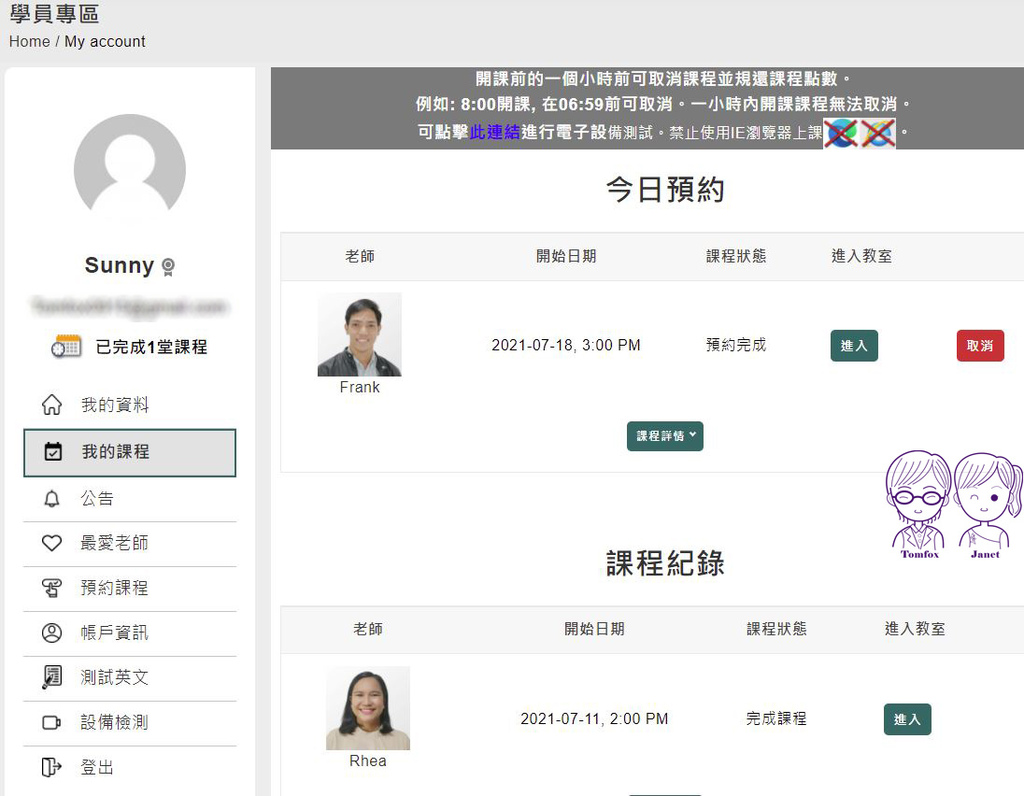Image resolution: width=1024 pixels, height=796 pixels.
Task: Click 學員專區 page title
Action: point(54,14)
